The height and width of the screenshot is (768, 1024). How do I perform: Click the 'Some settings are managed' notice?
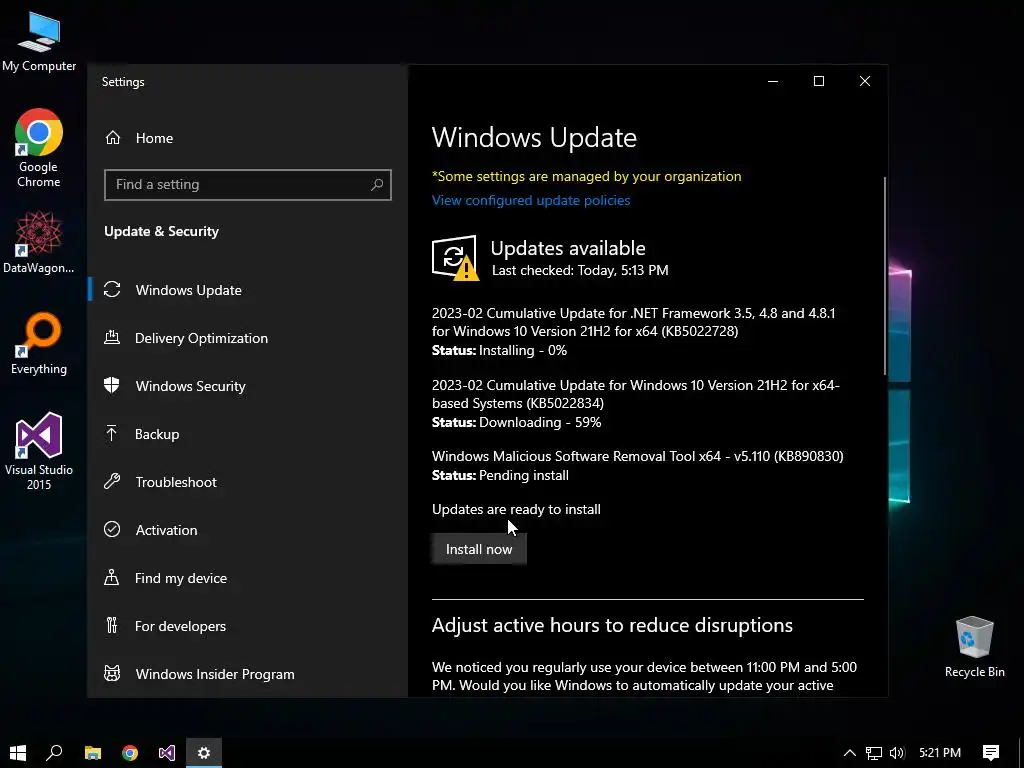[x=586, y=176]
